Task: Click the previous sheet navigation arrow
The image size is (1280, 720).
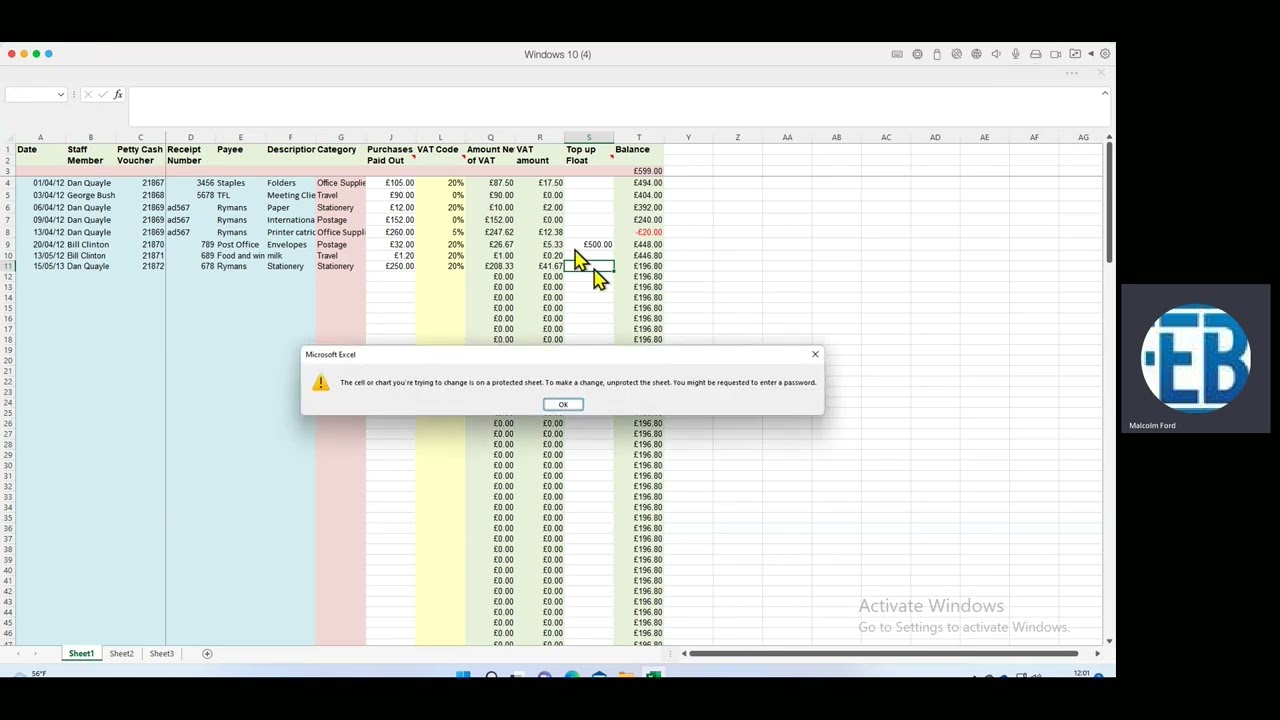Action: (x=18, y=653)
